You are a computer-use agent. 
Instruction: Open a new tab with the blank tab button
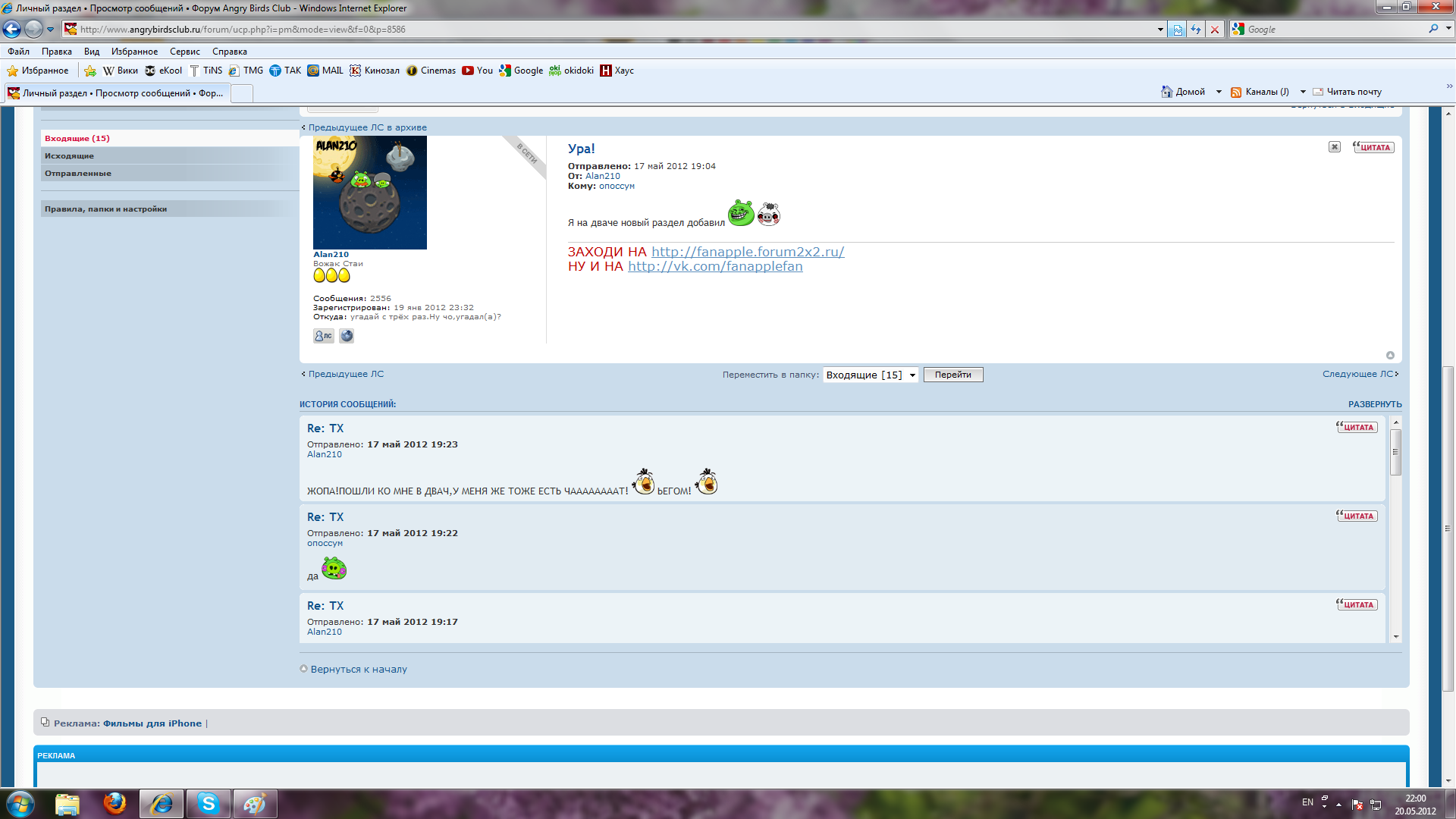[x=242, y=93]
